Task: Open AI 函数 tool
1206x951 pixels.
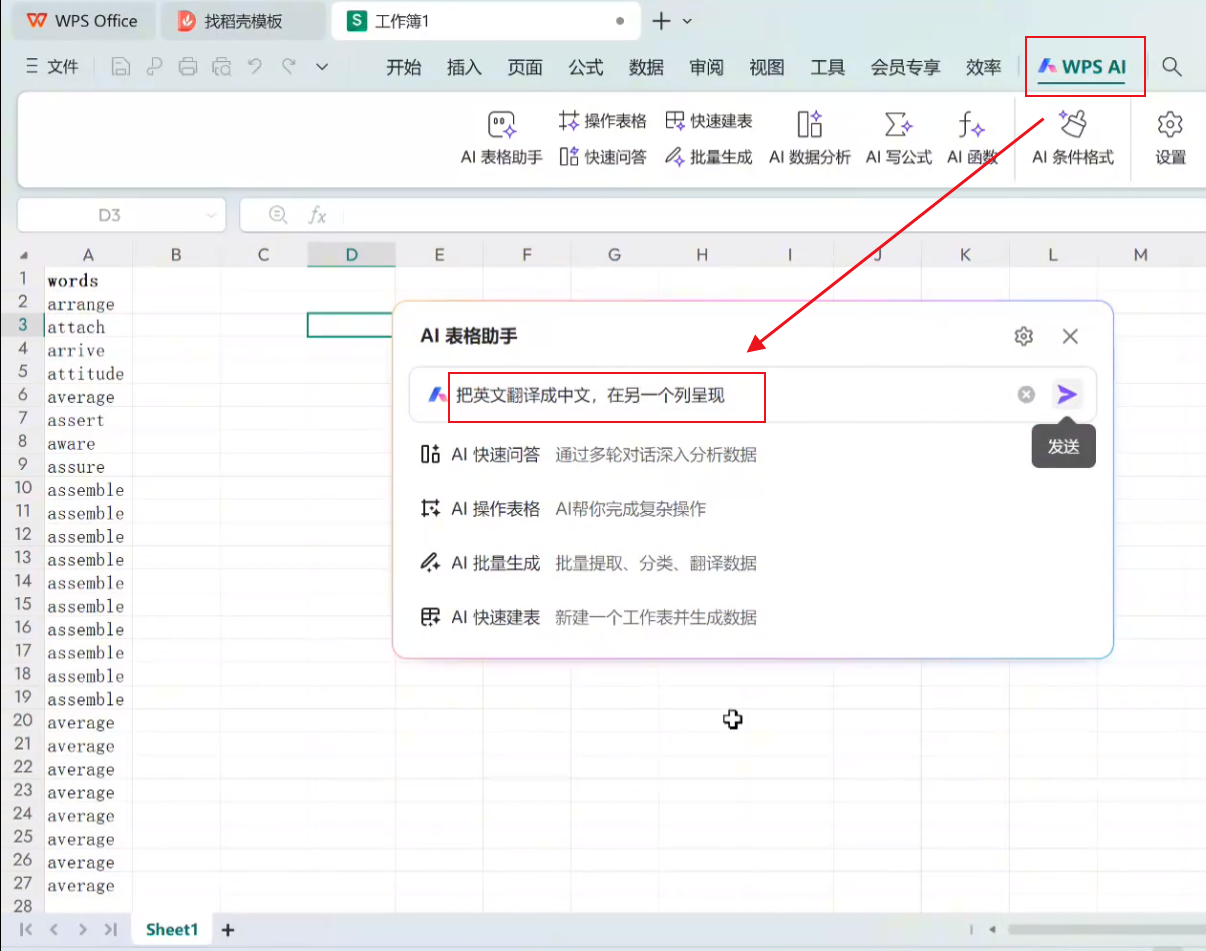Action: [972, 138]
